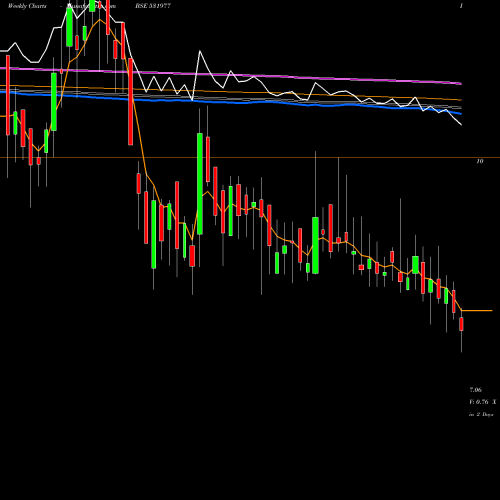Click the "BSE 531977" symbol label
This screenshot has width=500, height=500.
153,6
